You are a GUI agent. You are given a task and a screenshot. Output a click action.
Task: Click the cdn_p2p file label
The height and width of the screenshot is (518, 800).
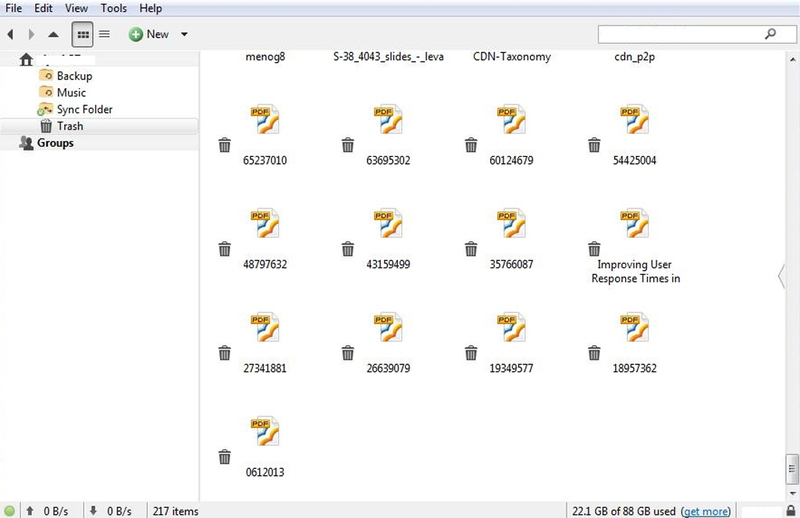pos(635,57)
